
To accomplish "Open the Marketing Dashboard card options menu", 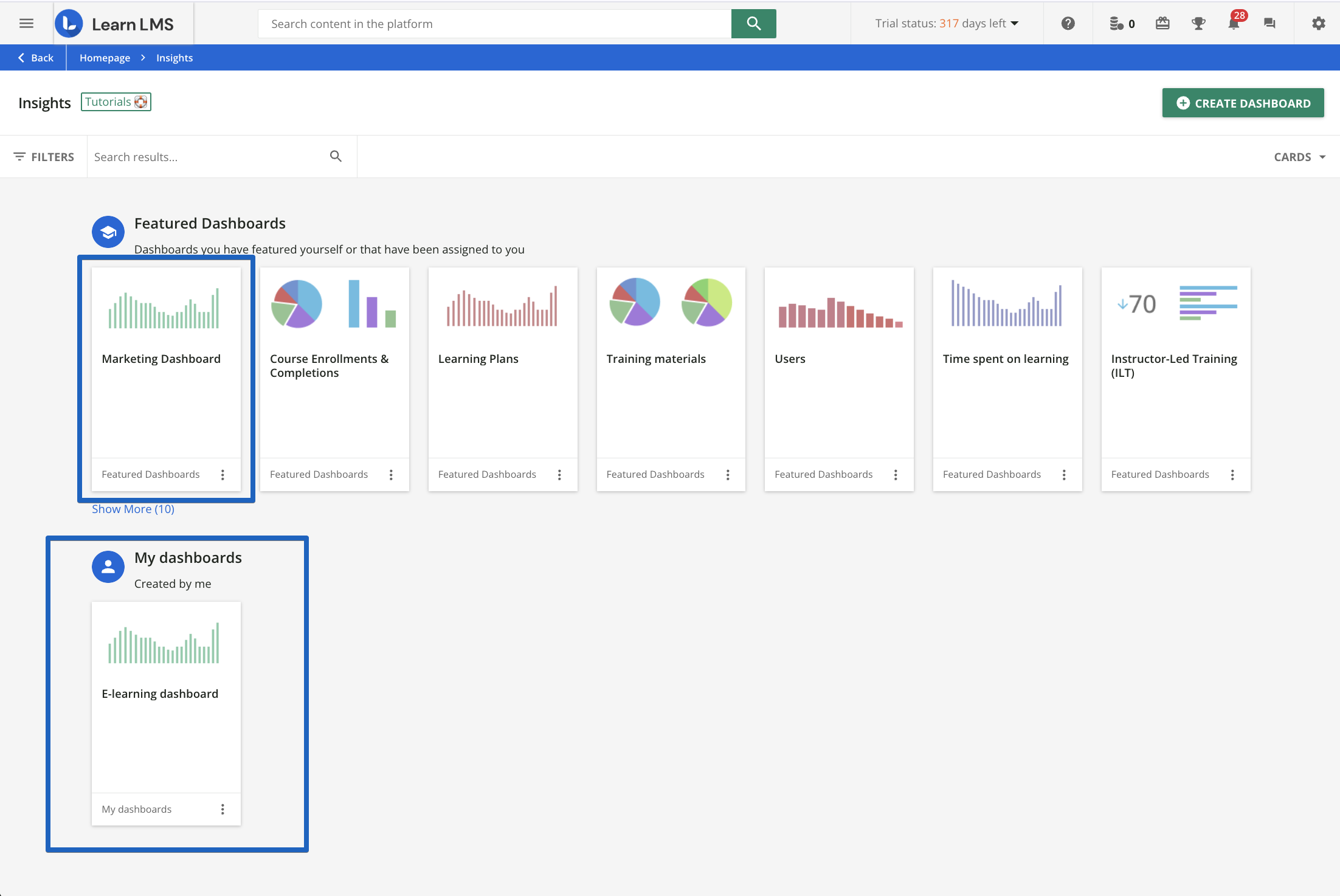I will 223,475.
